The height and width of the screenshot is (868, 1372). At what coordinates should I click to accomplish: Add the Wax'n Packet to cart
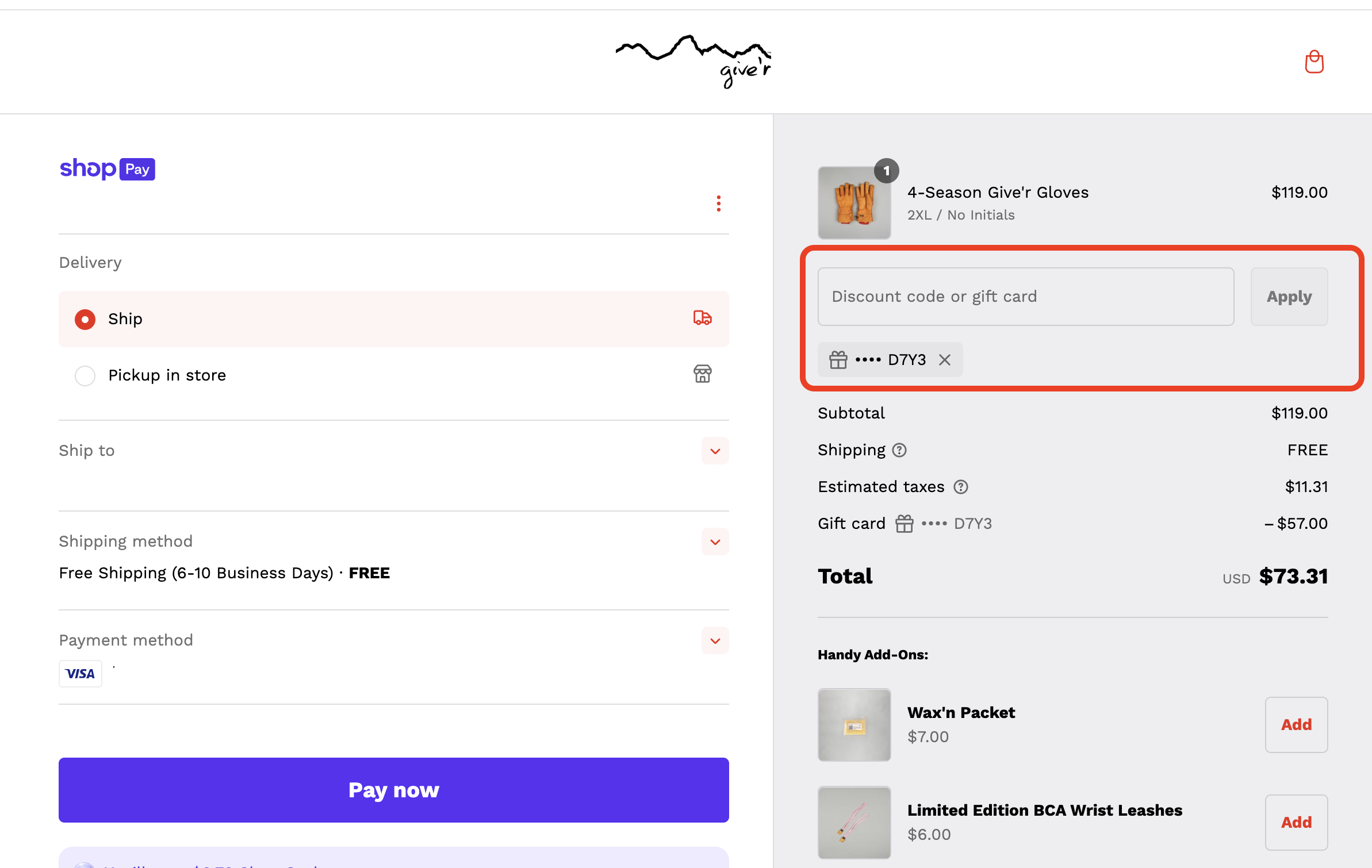(x=1296, y=724)
